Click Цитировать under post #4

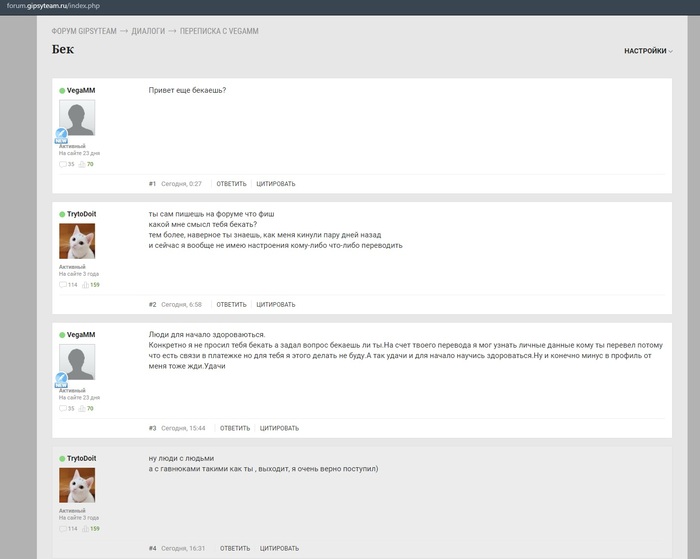pyautogui.click(x=279, y=548)
